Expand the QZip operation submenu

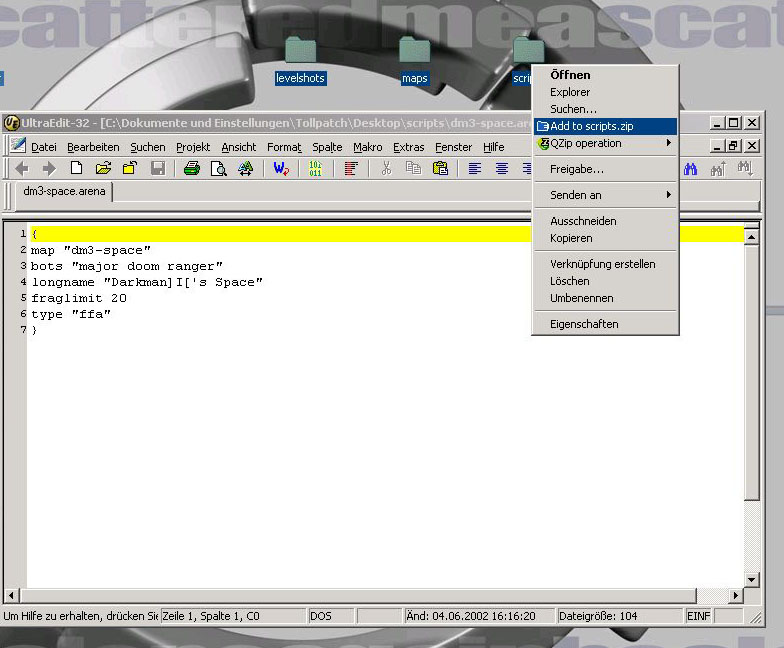point(605,144)
